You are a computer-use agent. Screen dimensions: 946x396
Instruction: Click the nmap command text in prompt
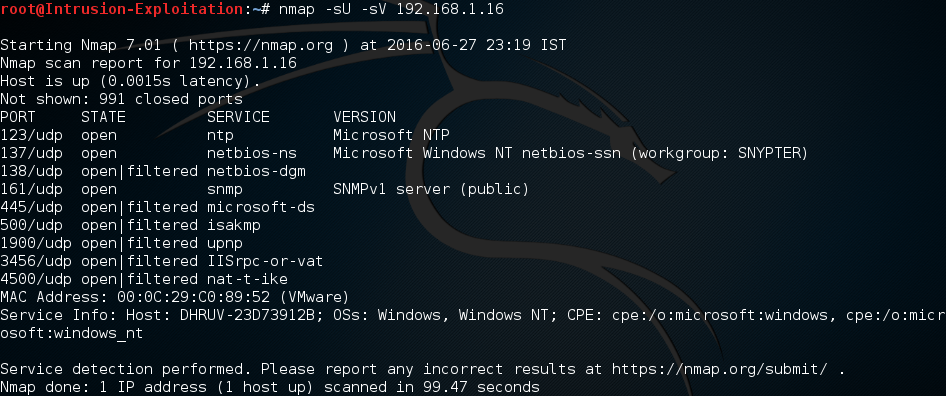(x=391, y=9)
